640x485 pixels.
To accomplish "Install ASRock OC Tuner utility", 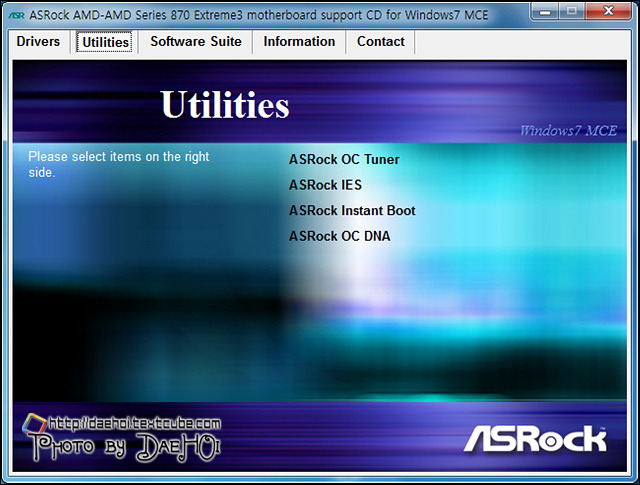I will tap(344, 159).
